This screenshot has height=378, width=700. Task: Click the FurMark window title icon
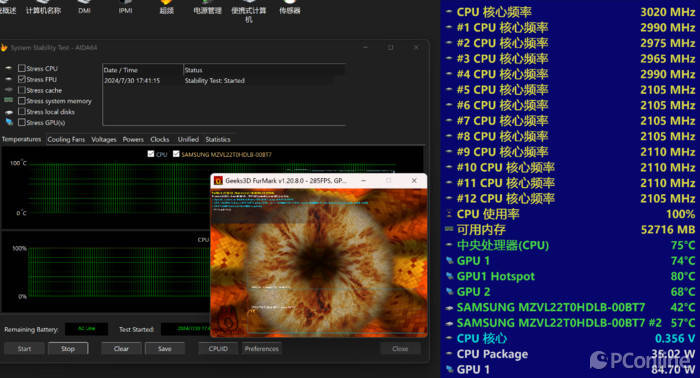click(218, 181)
